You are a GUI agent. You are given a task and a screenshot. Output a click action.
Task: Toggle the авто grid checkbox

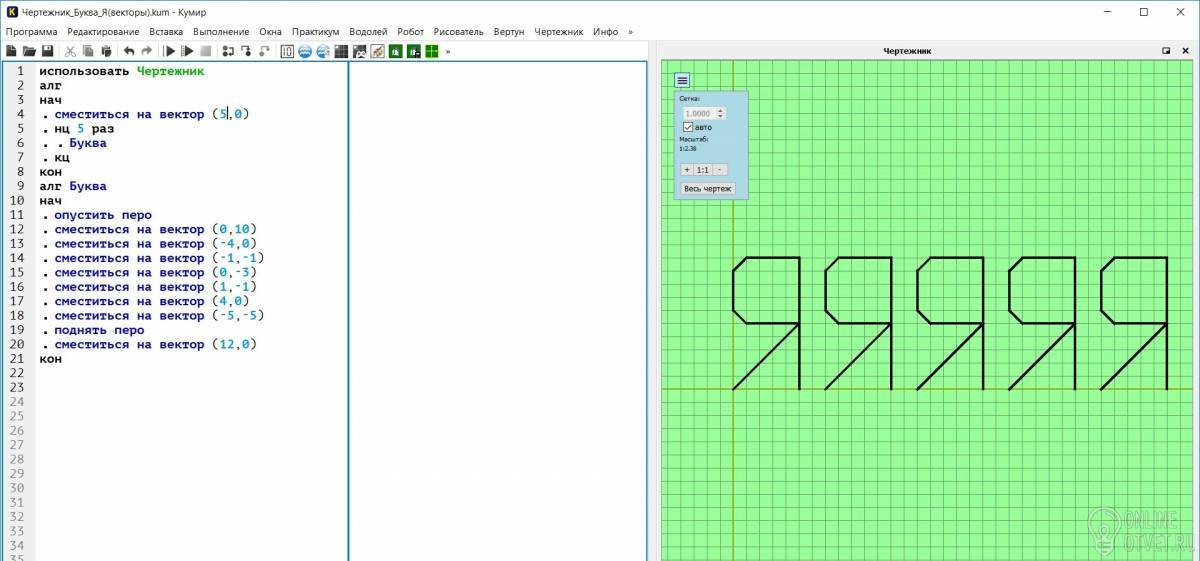click(x=688, y=127)
